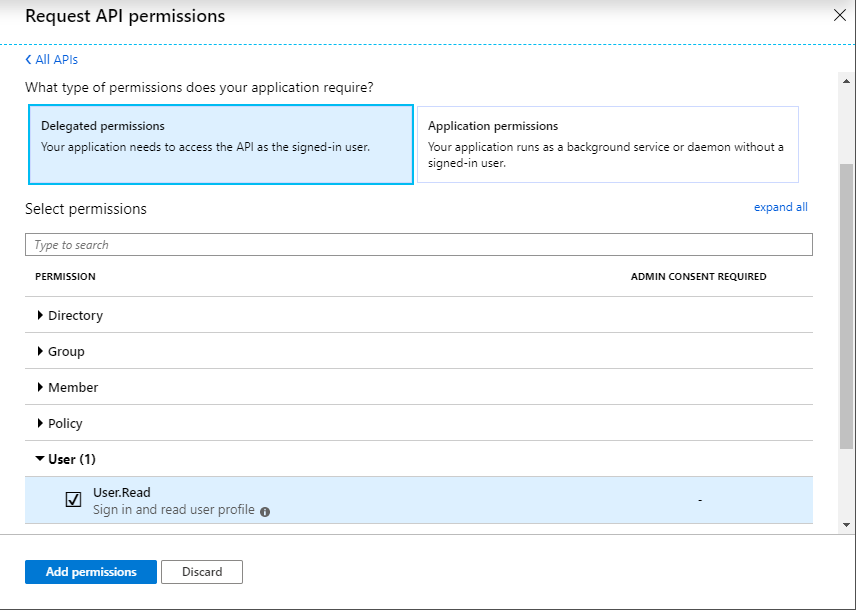Click the scrollbar down arrow
This screenshot has height=610, width=856.
[x=847, y=524]
